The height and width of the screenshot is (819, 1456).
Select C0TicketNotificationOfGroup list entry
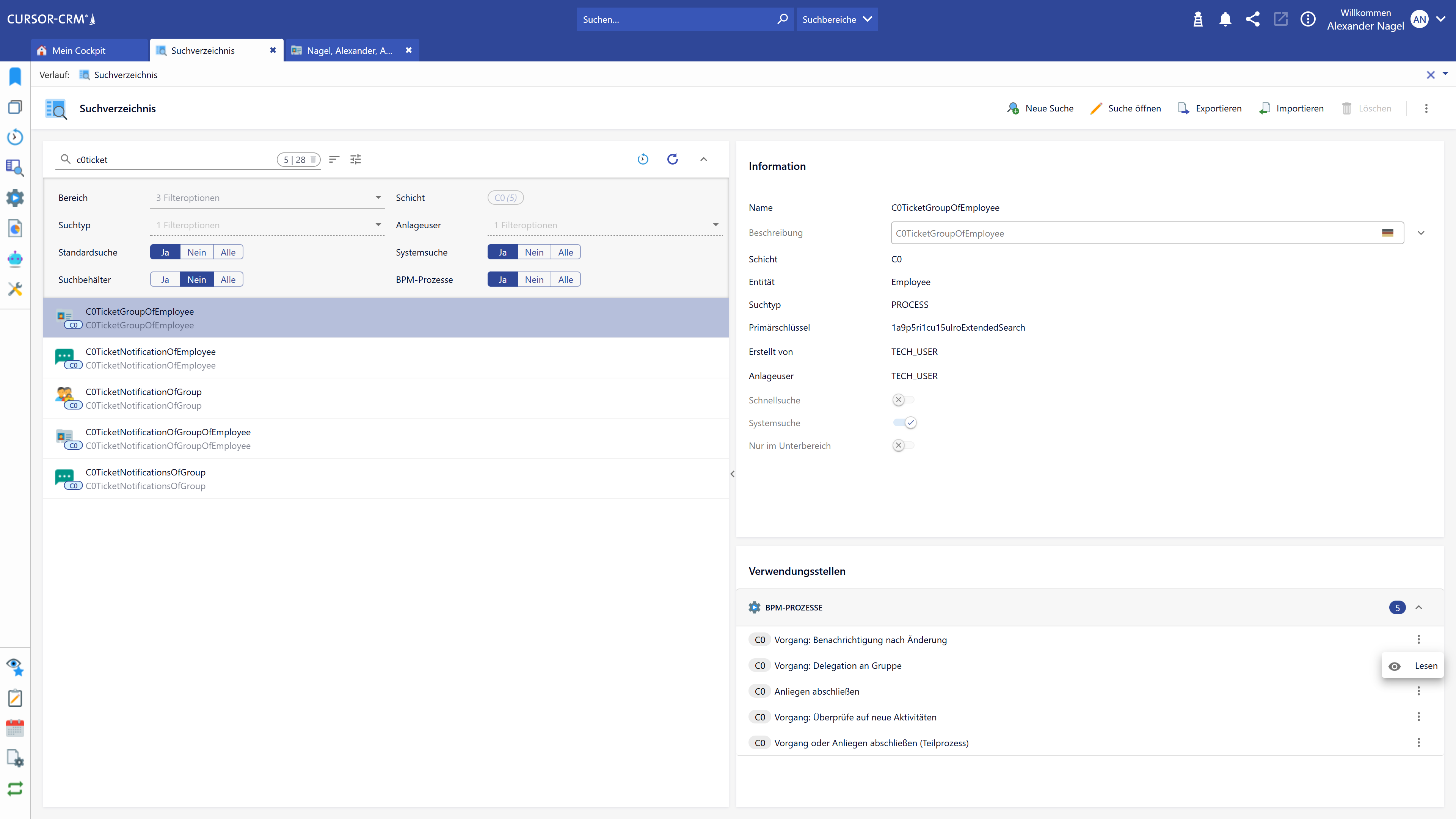(386, 399)
